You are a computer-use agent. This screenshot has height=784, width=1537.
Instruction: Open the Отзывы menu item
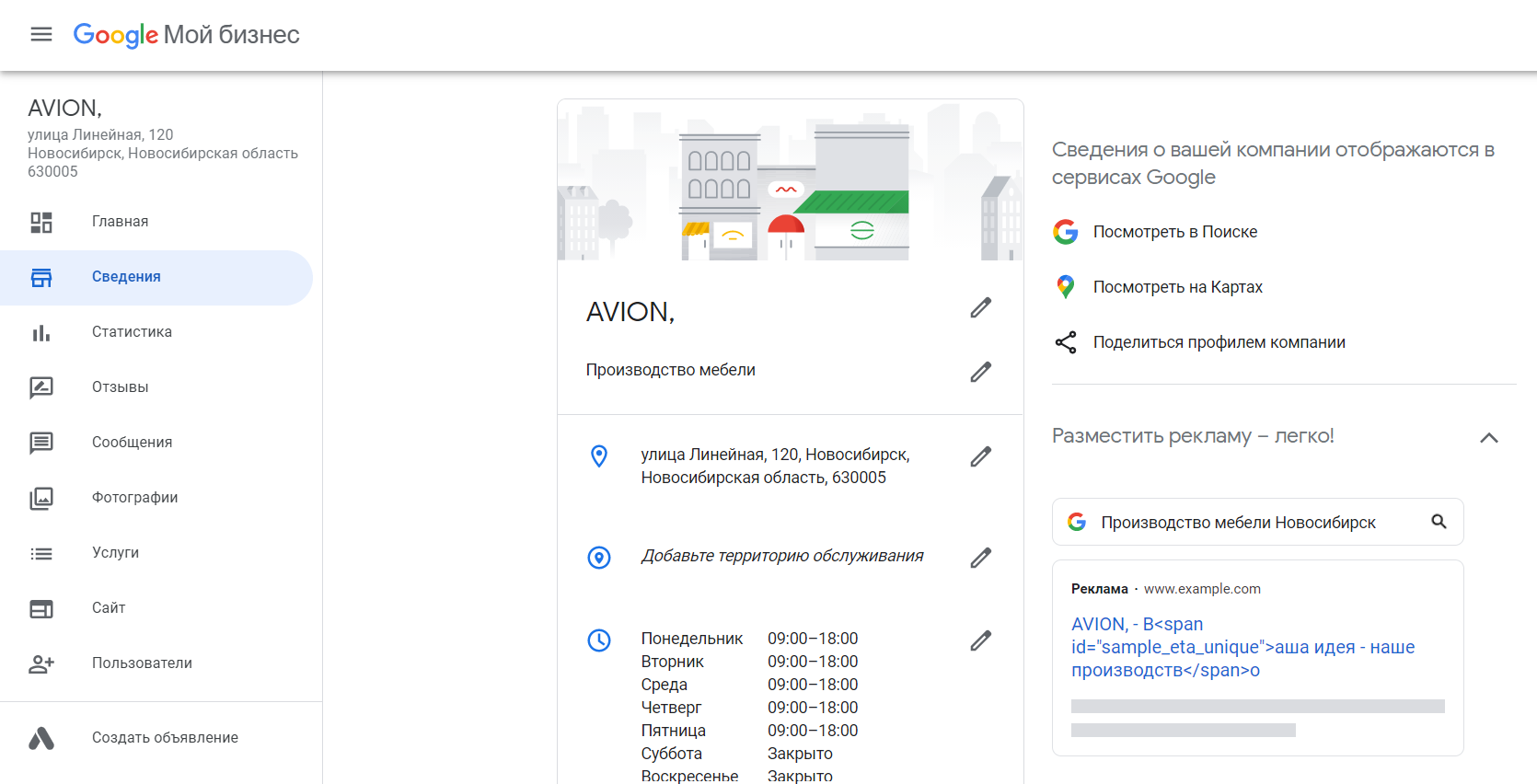(156, 387)
